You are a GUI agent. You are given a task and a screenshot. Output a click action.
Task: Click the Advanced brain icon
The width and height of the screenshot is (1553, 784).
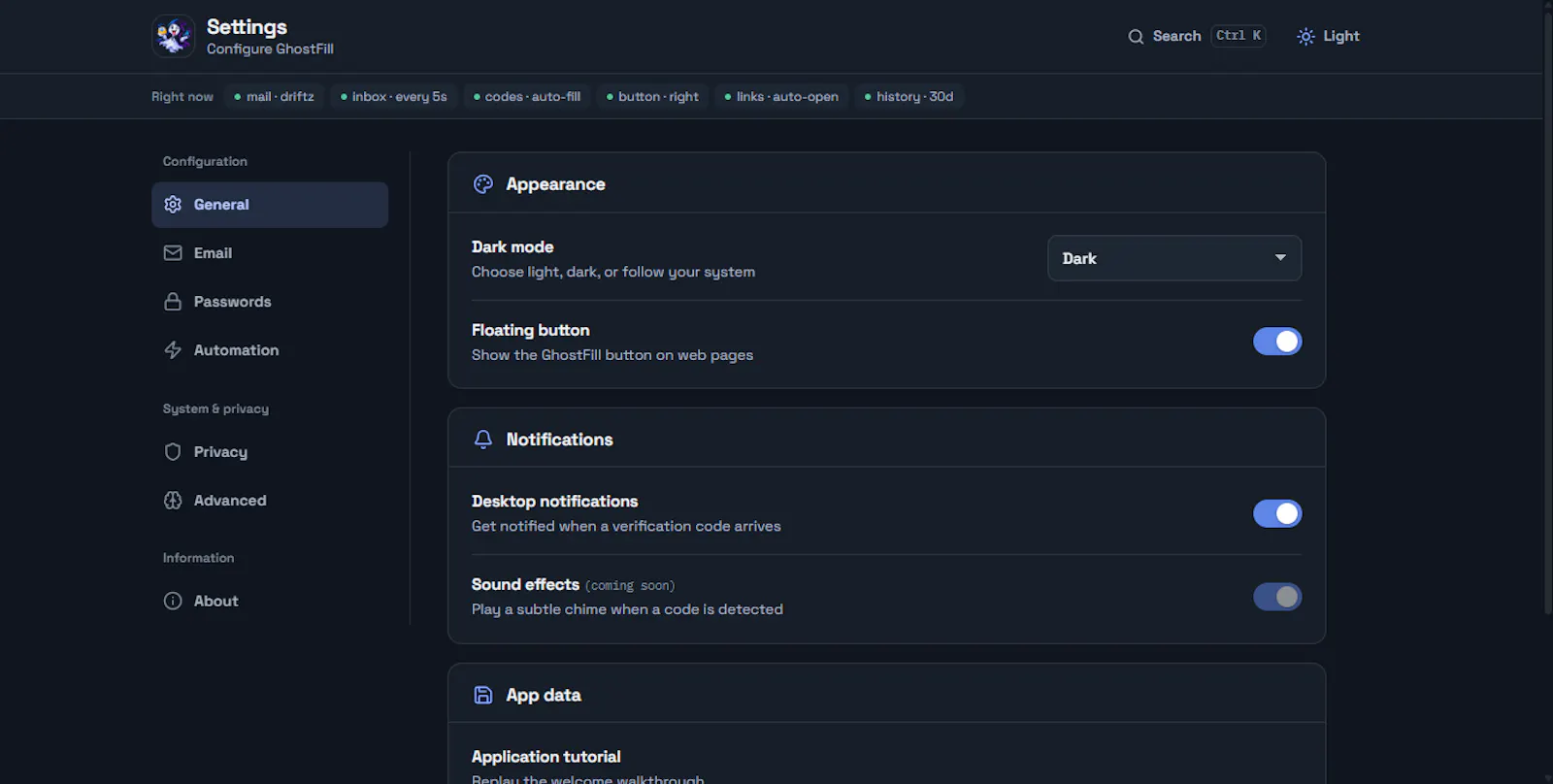coord(173,501)
